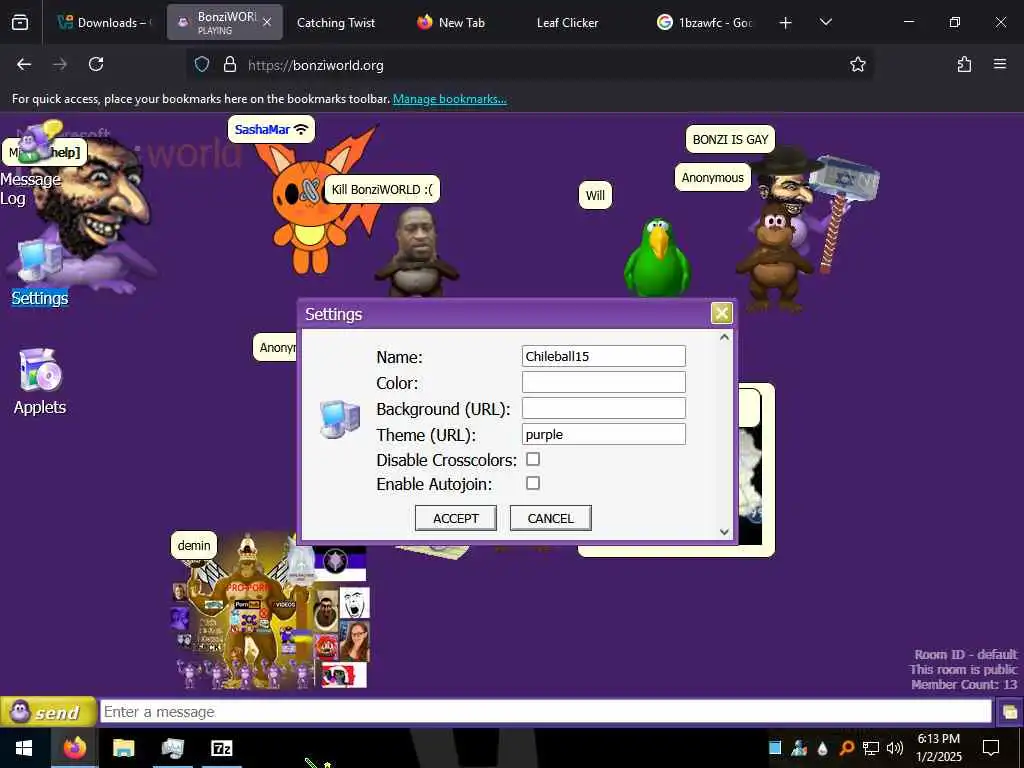Switch to the New Tab tab
This screenshot has width=1024, height=768.
(451, 22)
